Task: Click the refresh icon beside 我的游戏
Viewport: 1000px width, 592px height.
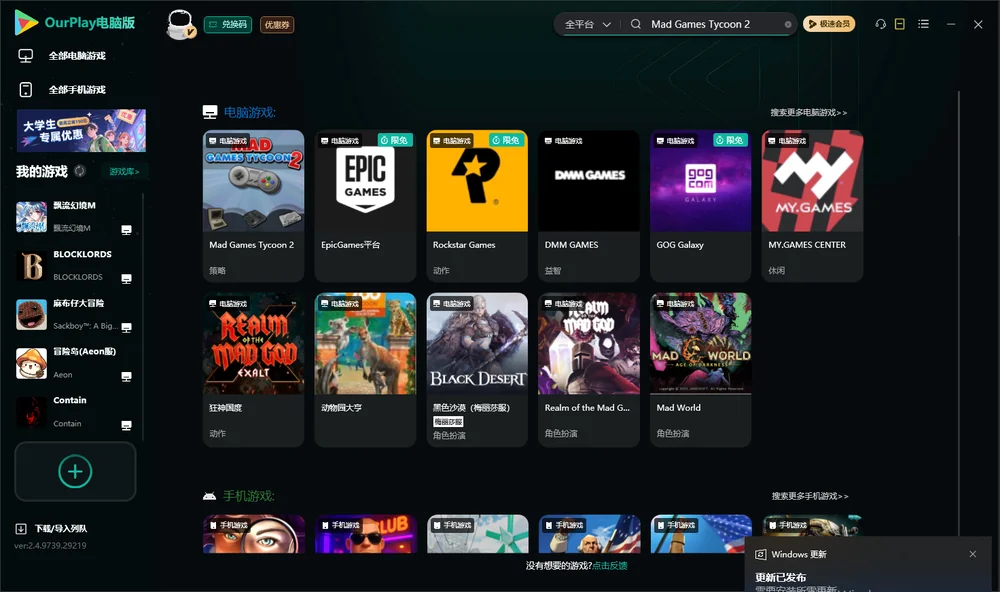Action: point(80,171)
